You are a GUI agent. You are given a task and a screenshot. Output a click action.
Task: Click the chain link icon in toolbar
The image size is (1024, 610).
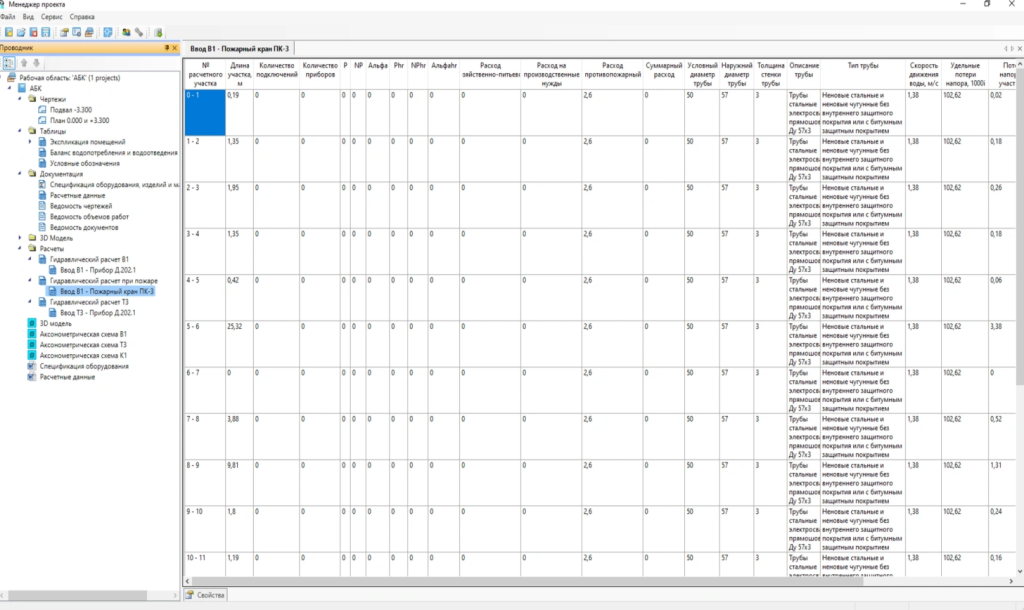point(139,33)
